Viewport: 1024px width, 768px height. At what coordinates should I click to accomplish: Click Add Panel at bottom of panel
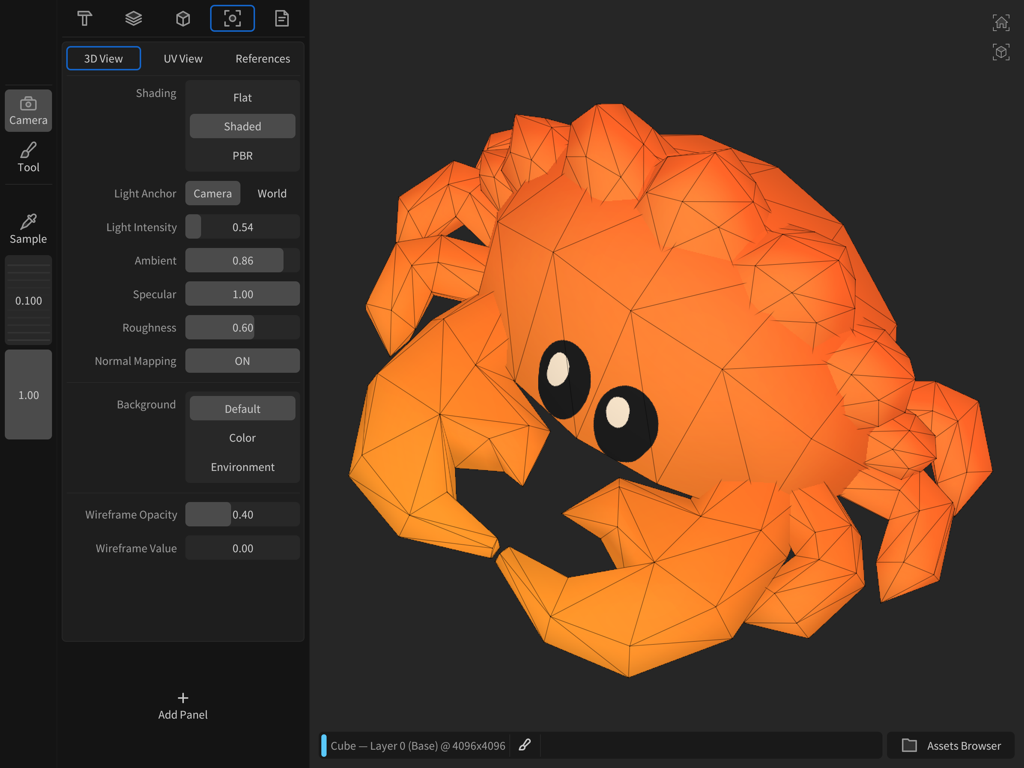point(182,706)
